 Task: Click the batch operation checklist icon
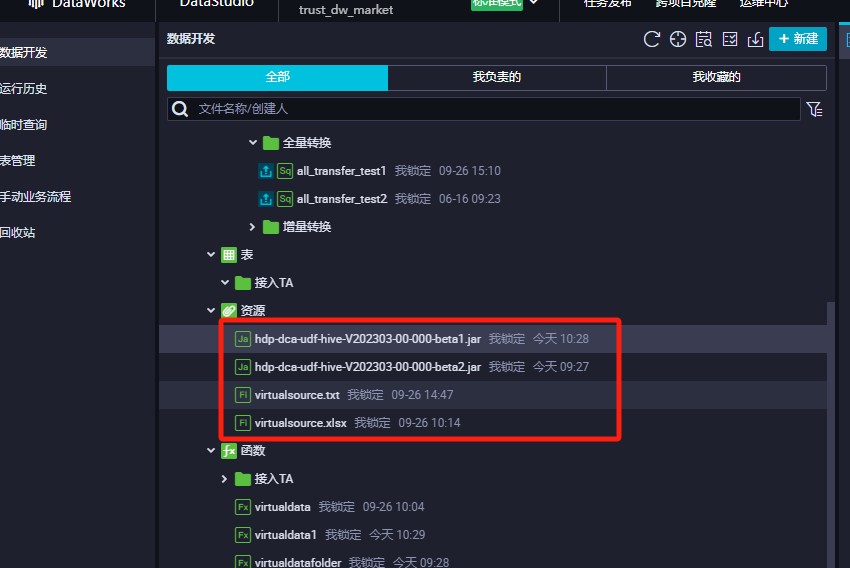[730, 39]
